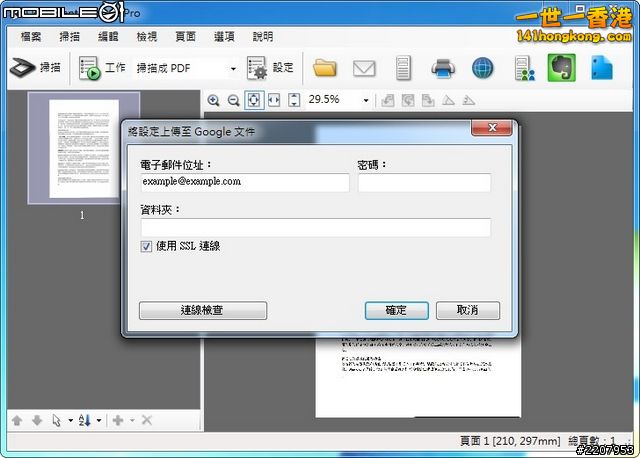Click the send by email envelope icon
The height and width of the screenshot is (458, 640).
coord(364,68)
